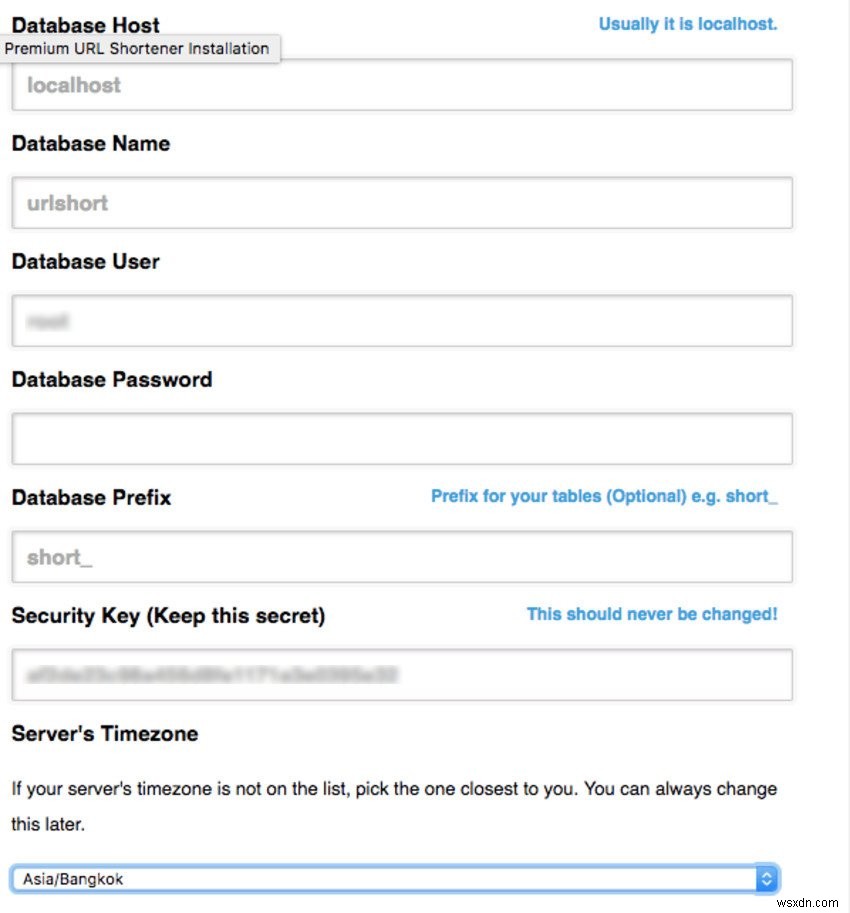Click into the Database User field

[402, 321]
